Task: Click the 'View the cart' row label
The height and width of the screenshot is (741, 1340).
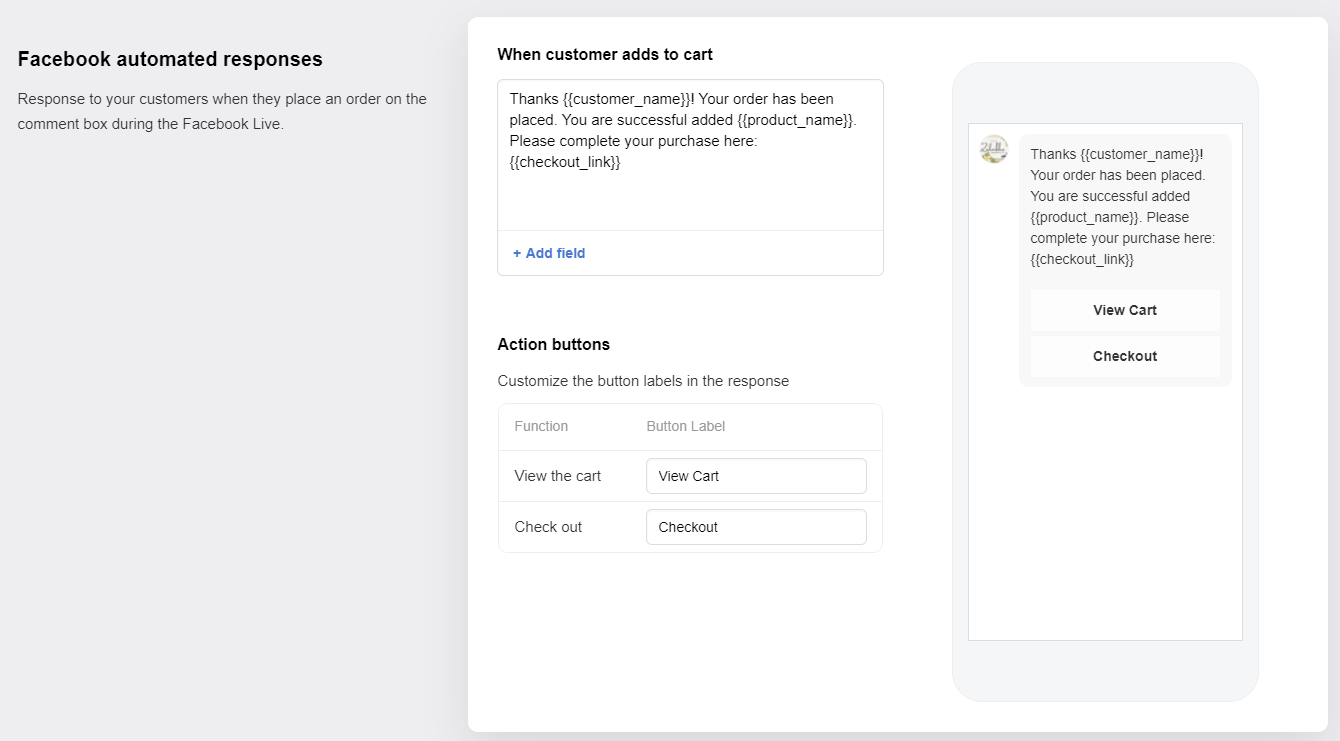Action: [x=558, y=476]
